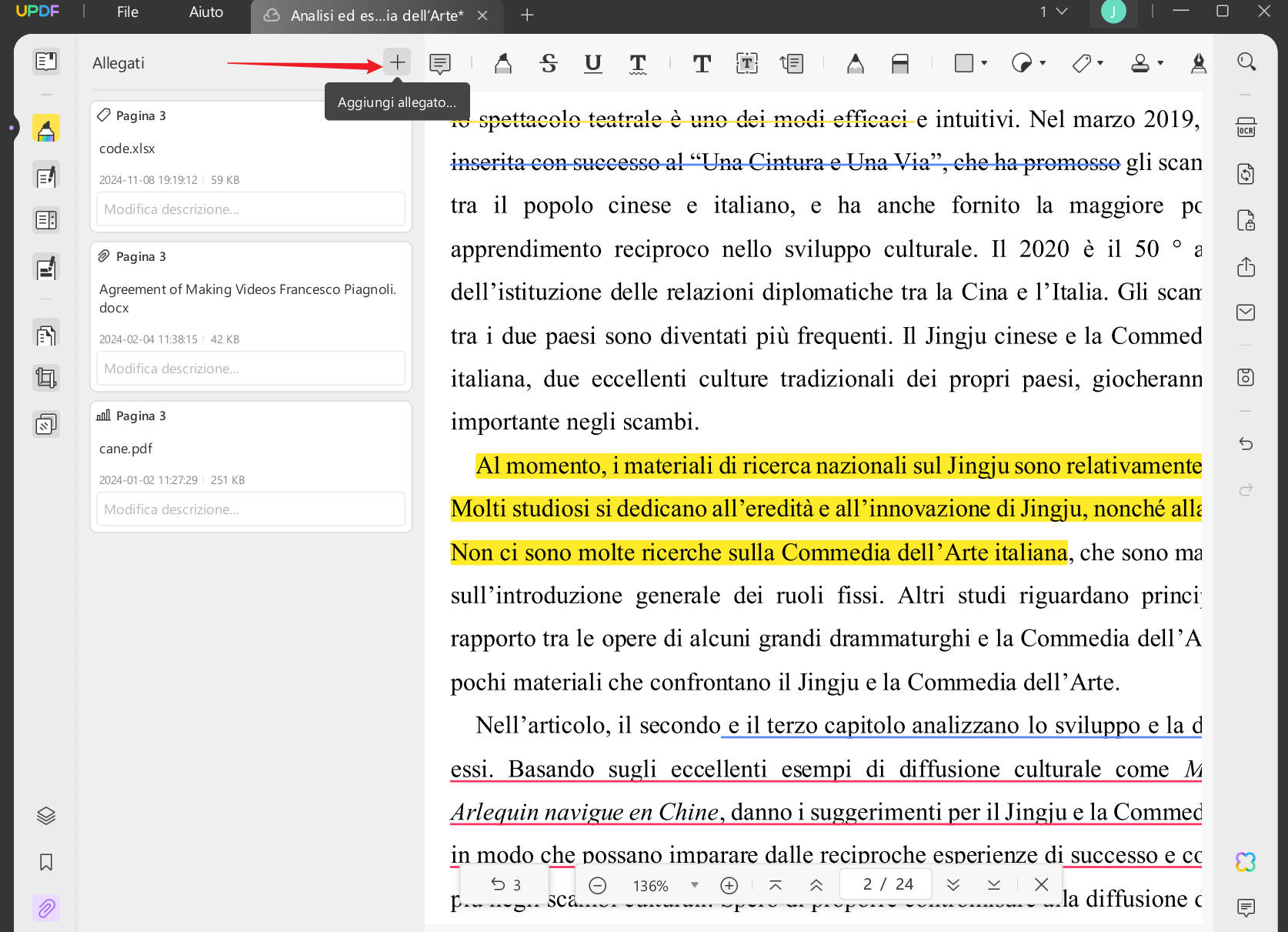Switch to Edit PDF mode in left sidebar
1288x932 pixels.
(x=46, y=176)
